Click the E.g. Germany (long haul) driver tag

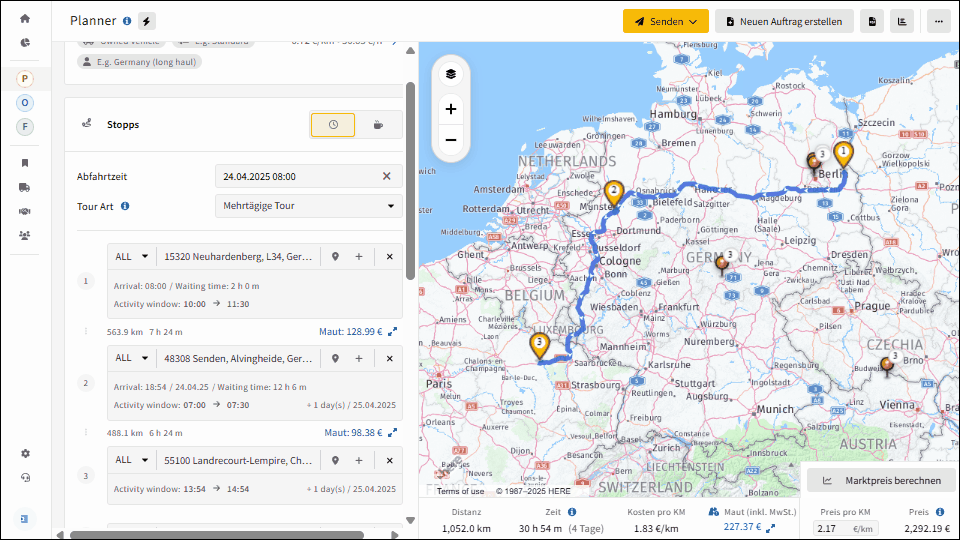pyautogui.click(x=140, y=62)
